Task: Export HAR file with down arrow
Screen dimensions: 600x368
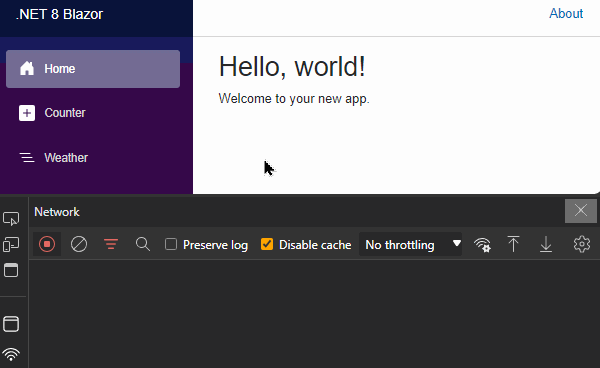Action: 546,244
